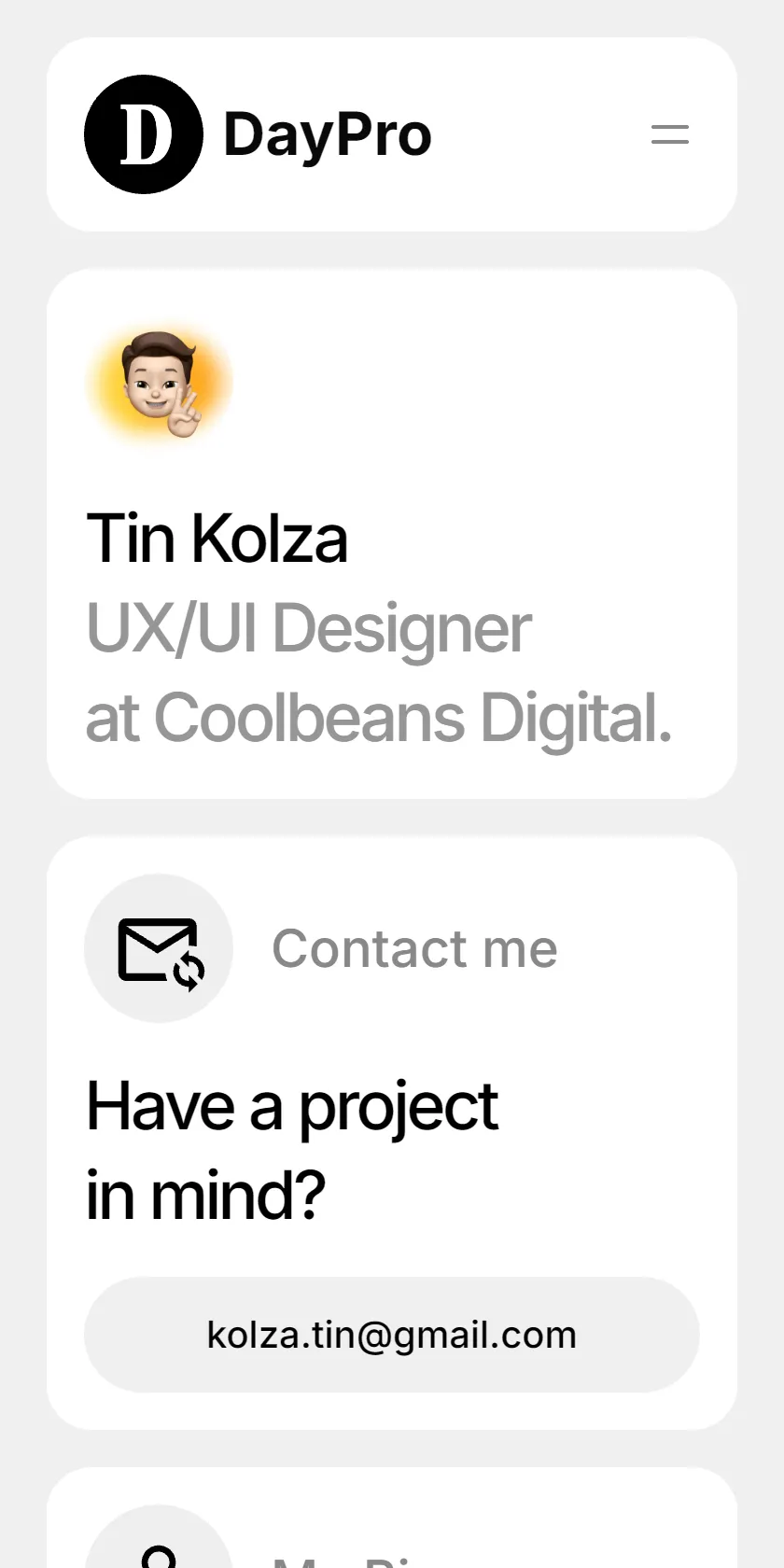Screen dimensions: 784x1568
Task: Click the round black D logo
Action: (144, 134)
